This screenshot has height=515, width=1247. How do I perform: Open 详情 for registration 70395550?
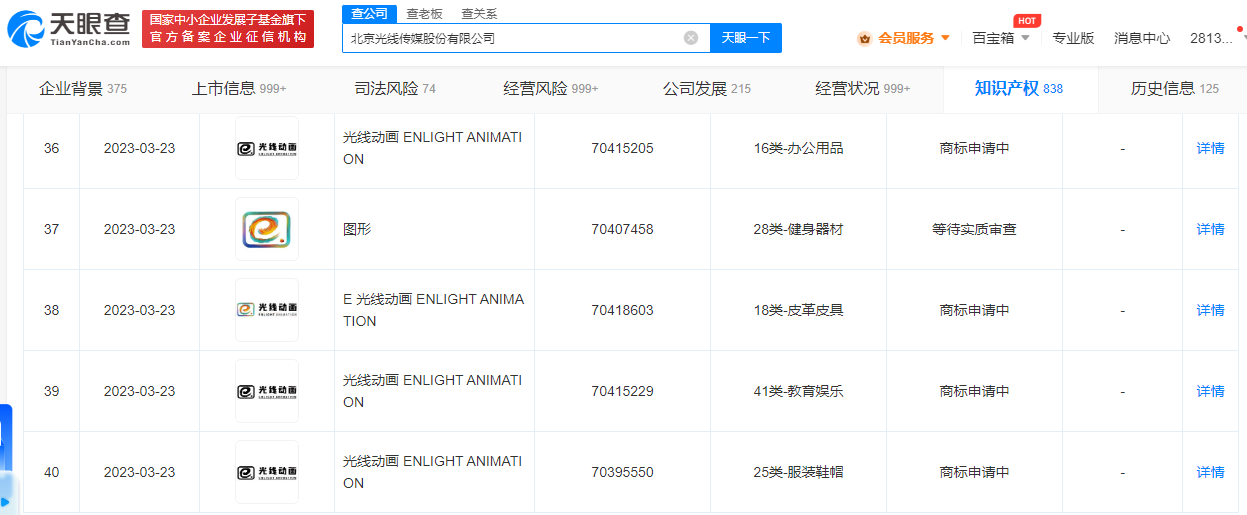[1210, 472]
